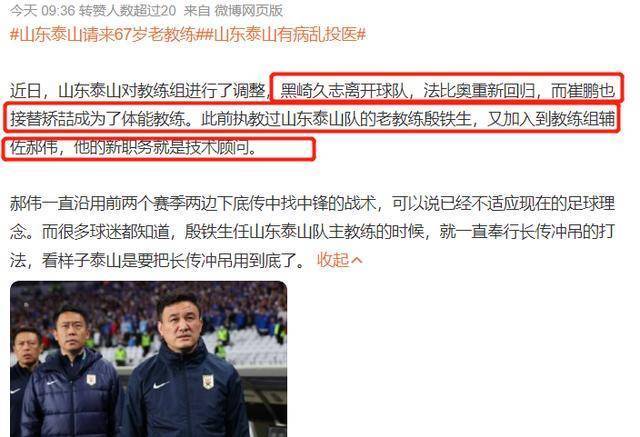
Task: Click red-boxed text 黑崎久志离开球队
Action: coord(344,91)
